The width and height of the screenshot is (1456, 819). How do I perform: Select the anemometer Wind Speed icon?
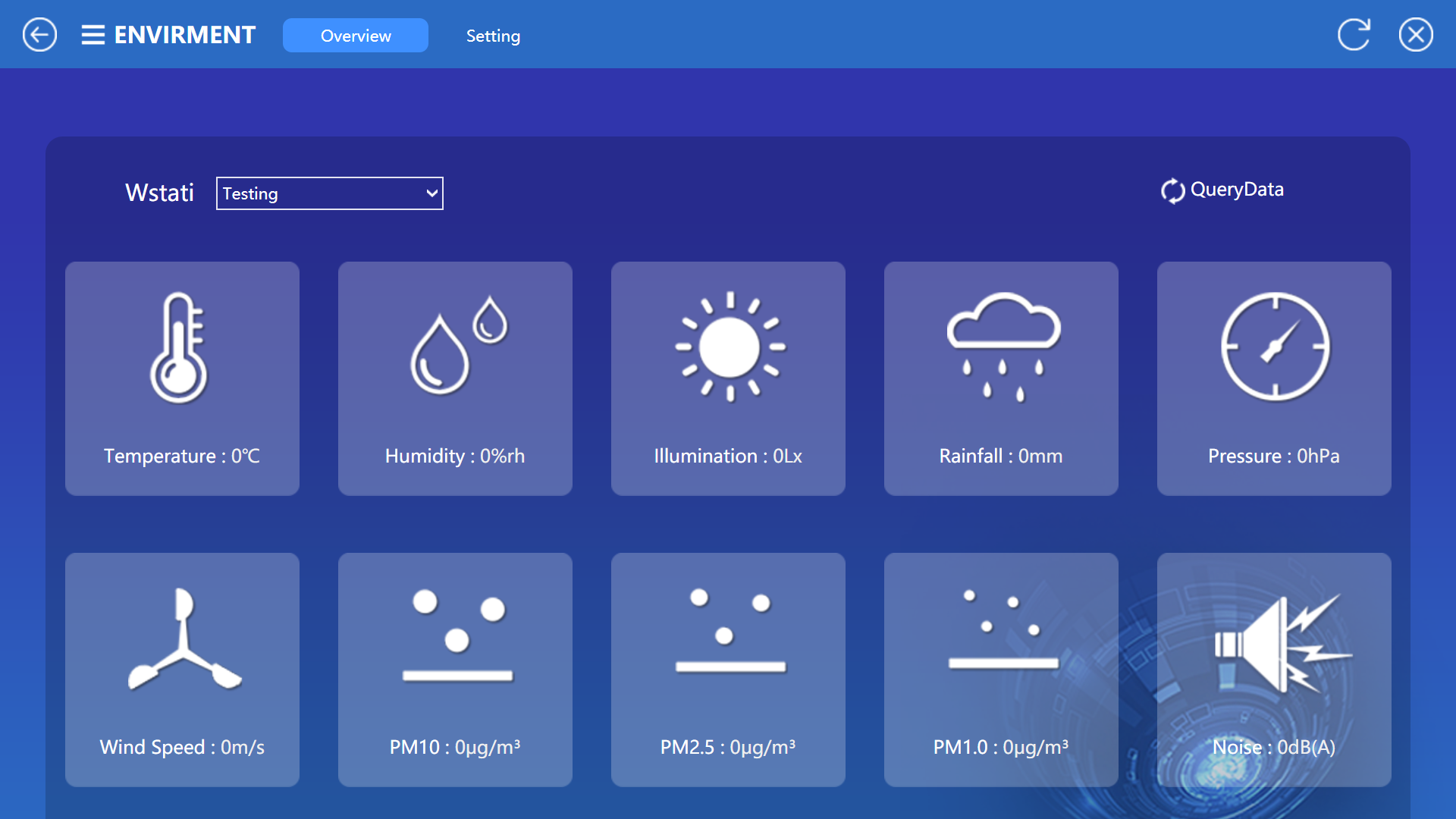184,639
